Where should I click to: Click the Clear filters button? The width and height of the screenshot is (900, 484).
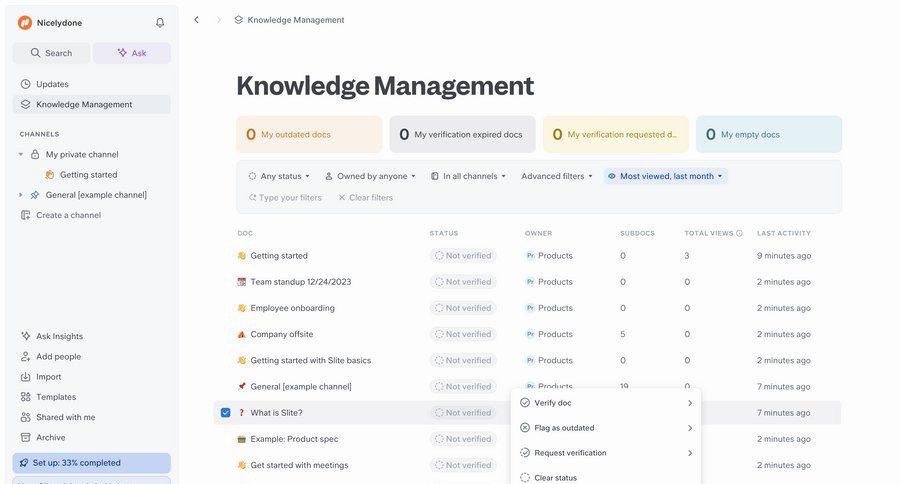365,198
